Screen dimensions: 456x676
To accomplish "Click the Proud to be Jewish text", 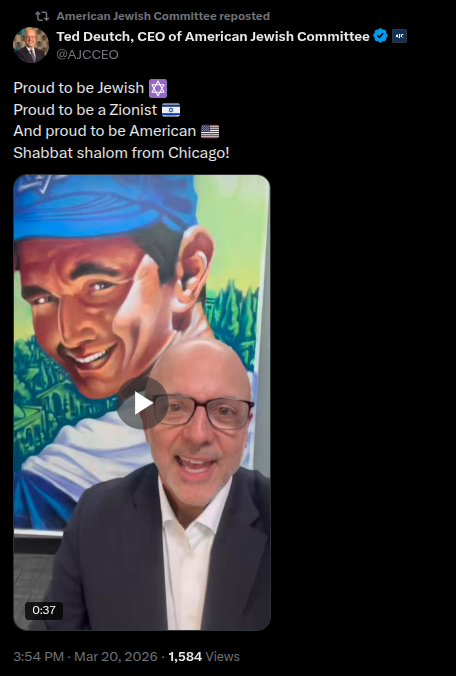I will click(78, 88).
